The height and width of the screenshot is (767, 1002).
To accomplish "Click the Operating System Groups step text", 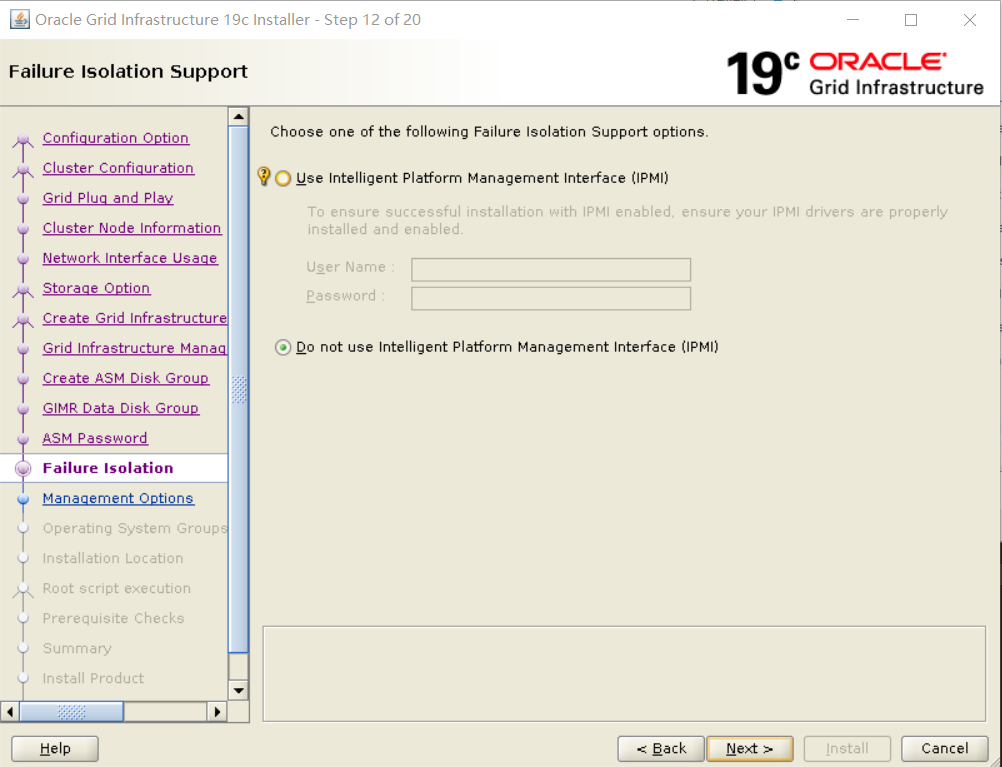I will pyautogui.click(x=135, y=529).
